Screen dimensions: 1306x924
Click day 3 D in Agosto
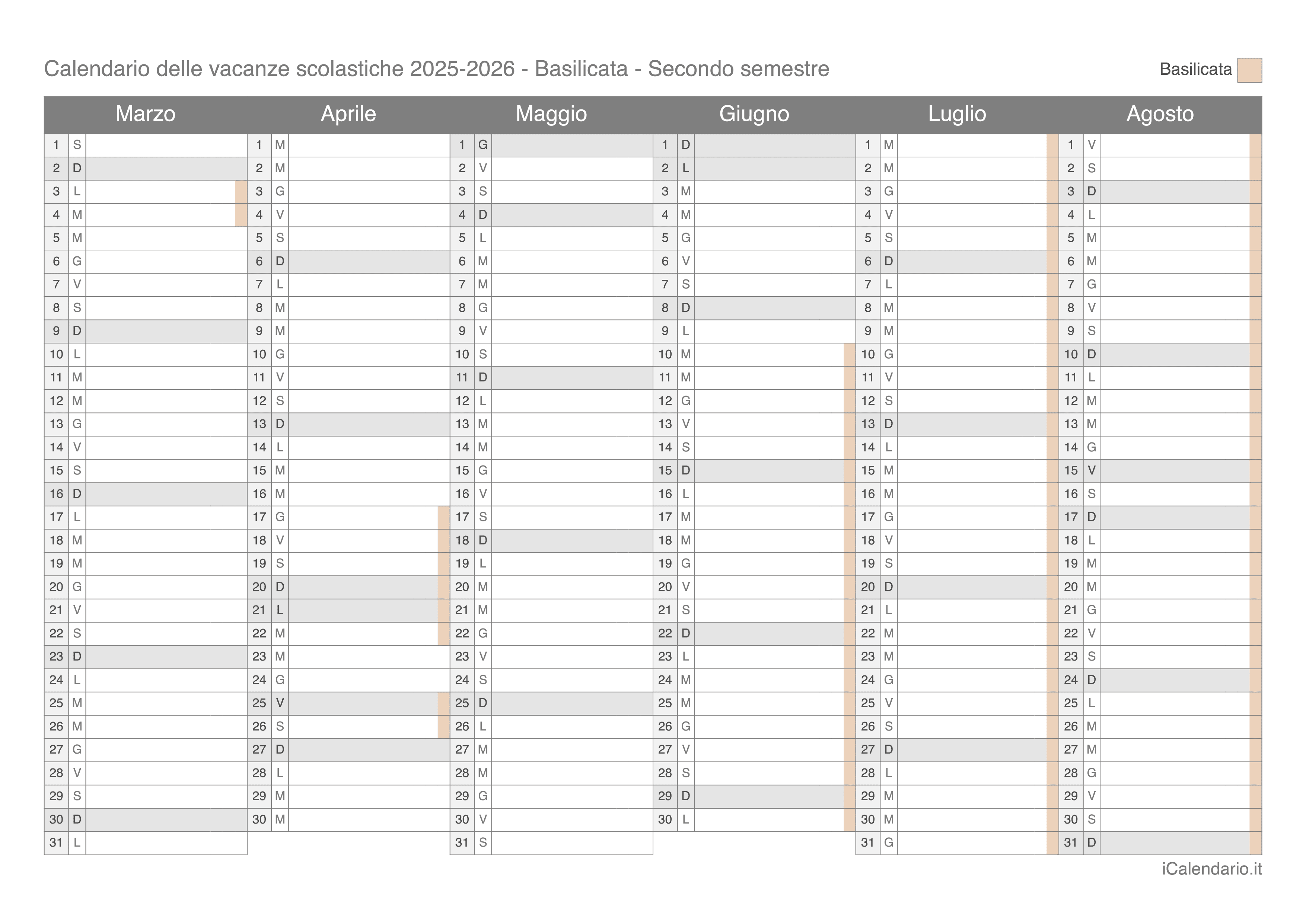click(1160, 192)
